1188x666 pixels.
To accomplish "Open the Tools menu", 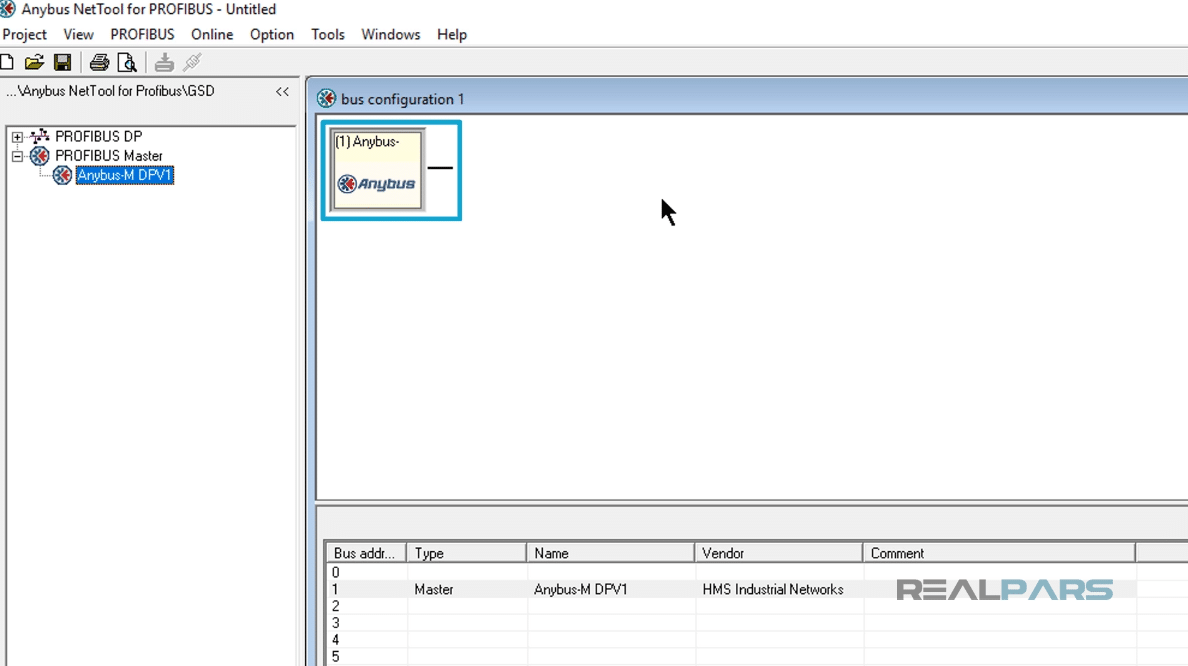I will (327, 35).
